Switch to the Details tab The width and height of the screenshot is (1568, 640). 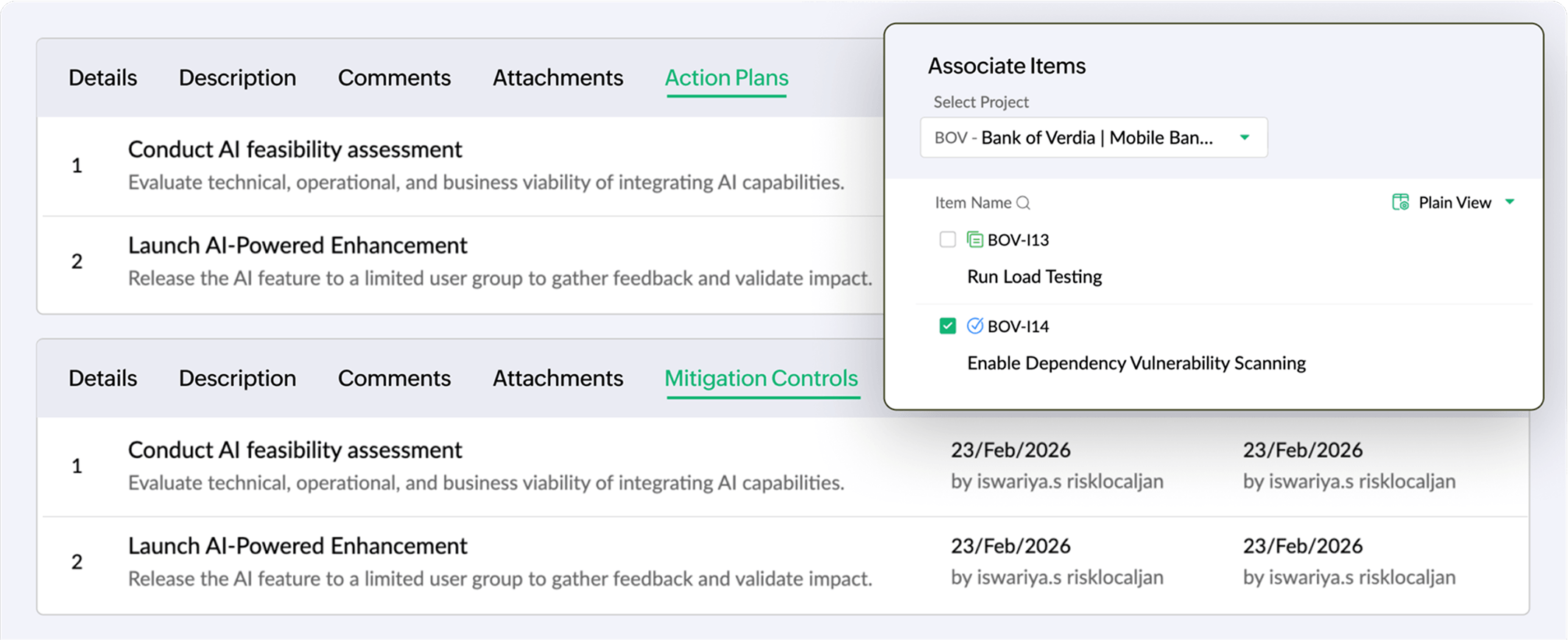[x=102, y=77]
